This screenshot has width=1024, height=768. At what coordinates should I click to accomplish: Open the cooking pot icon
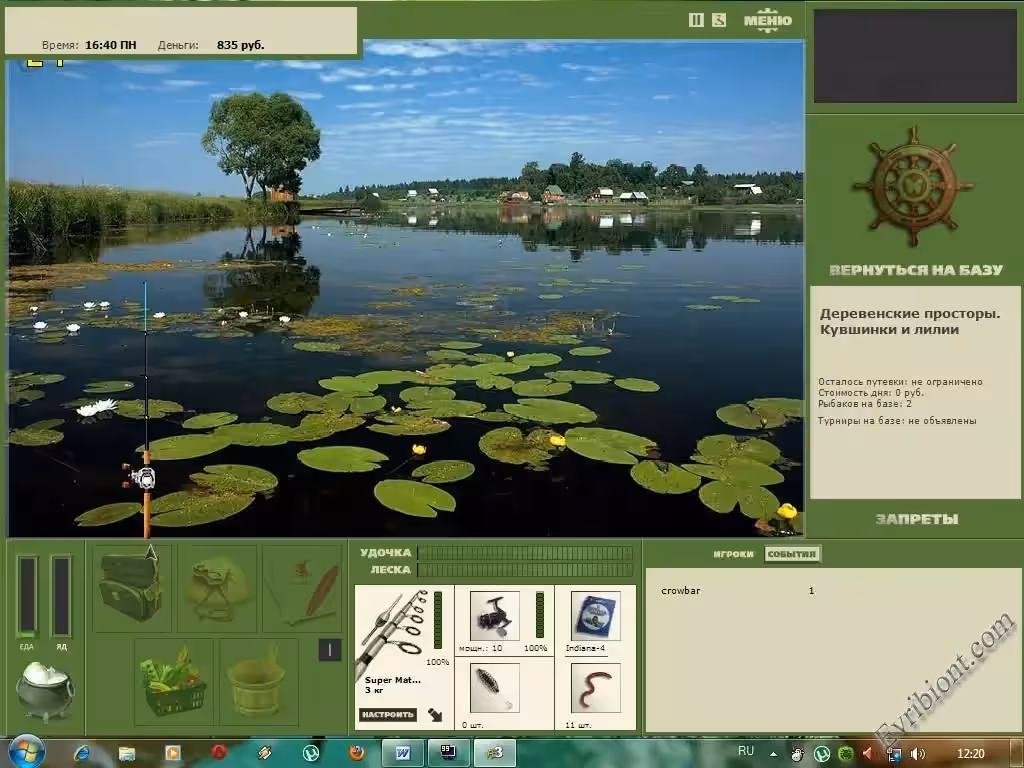[44, 690]
